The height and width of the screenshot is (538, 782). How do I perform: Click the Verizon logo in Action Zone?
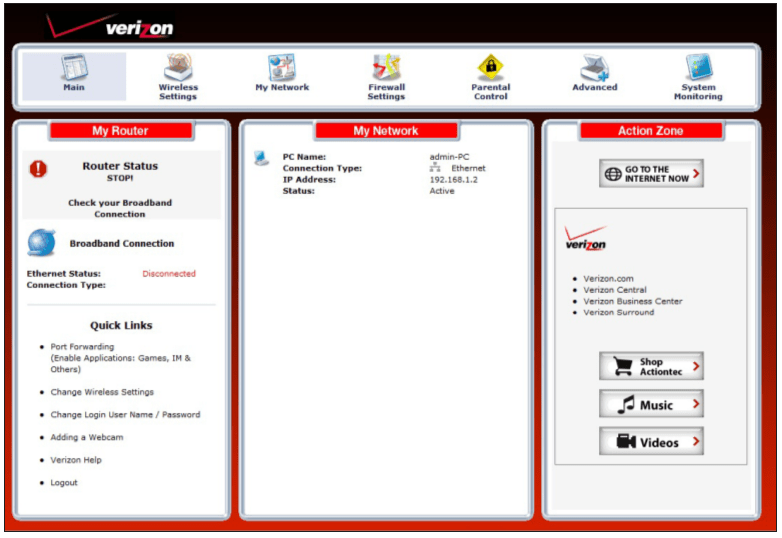pos(586,238)
